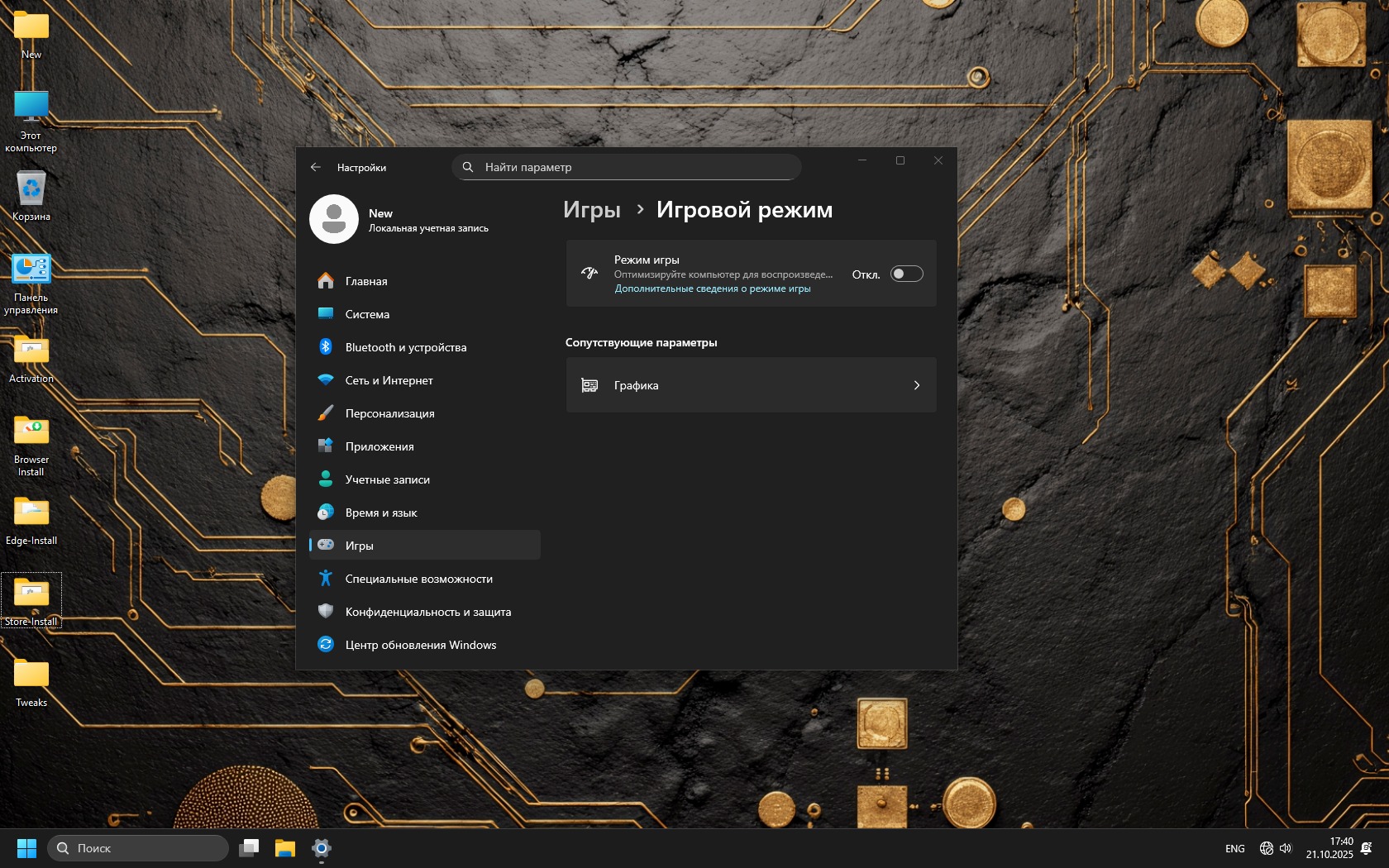This screenshot has width=1389, height=868.
Task: Click the New user profile avatar
Action: [334, 219]
